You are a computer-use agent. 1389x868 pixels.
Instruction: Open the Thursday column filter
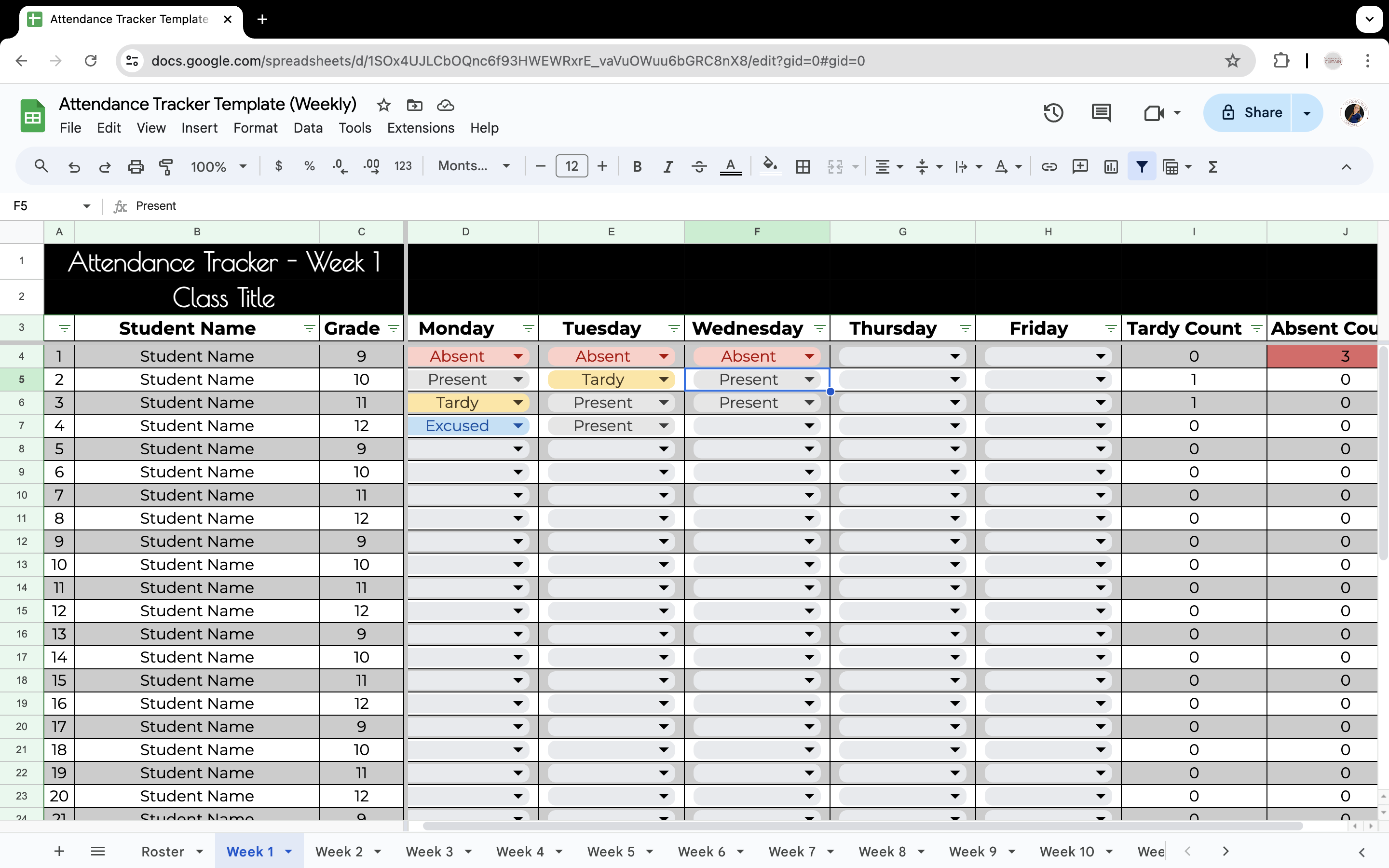pos(966,328)
